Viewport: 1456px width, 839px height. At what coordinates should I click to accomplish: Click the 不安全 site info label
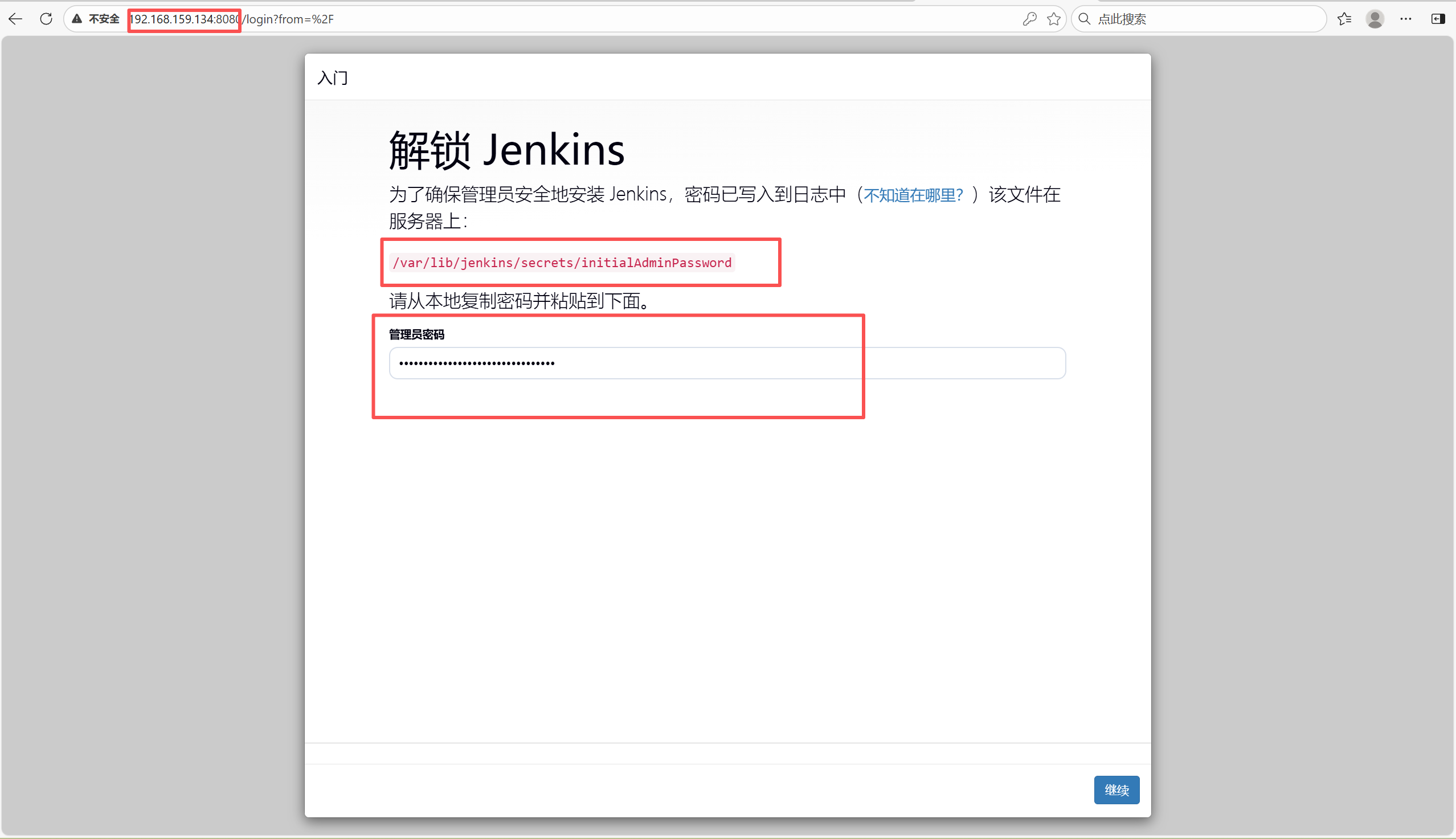pos(104,19)
